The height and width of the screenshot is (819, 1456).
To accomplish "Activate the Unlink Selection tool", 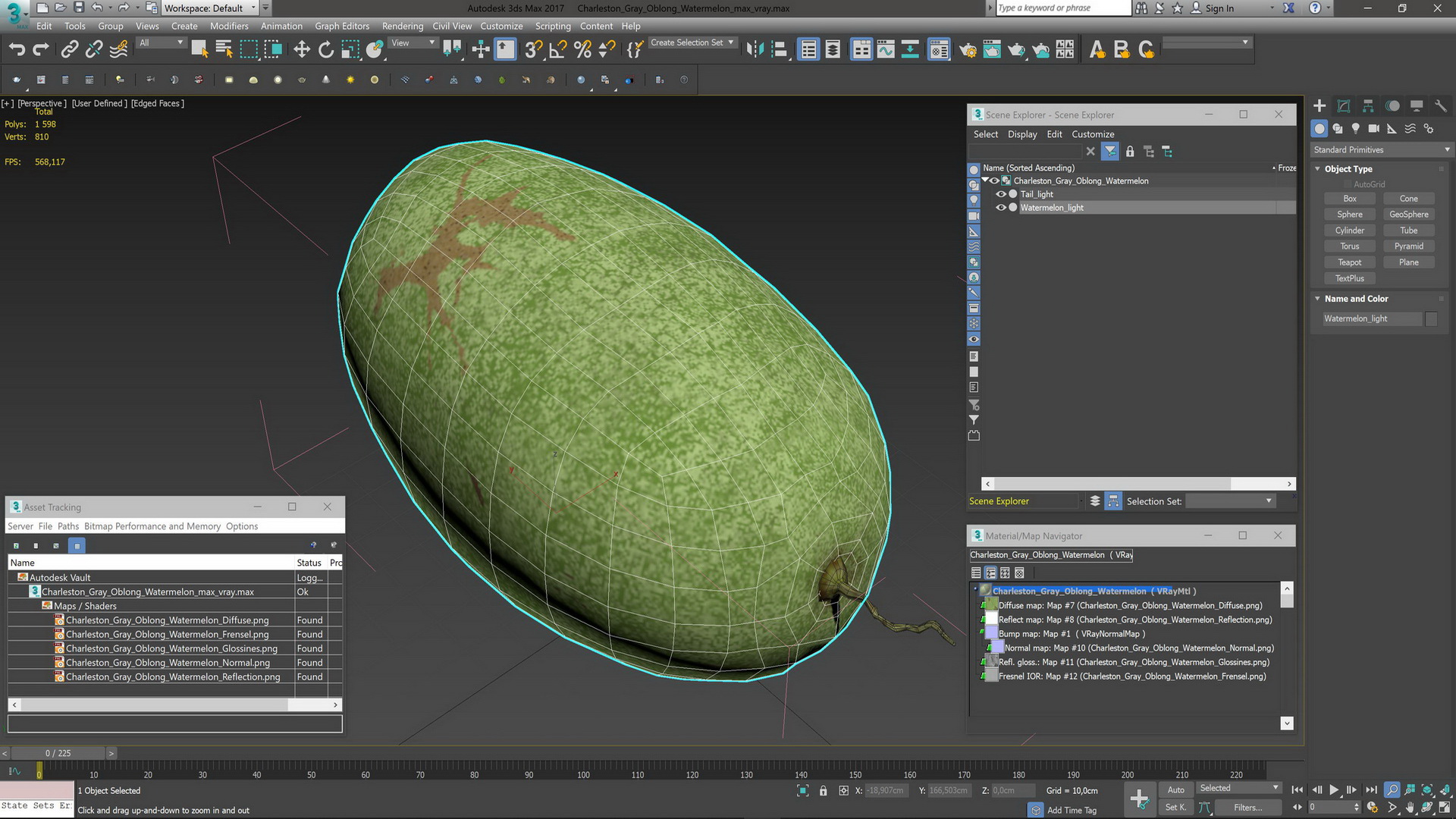I will click(93, 50).
